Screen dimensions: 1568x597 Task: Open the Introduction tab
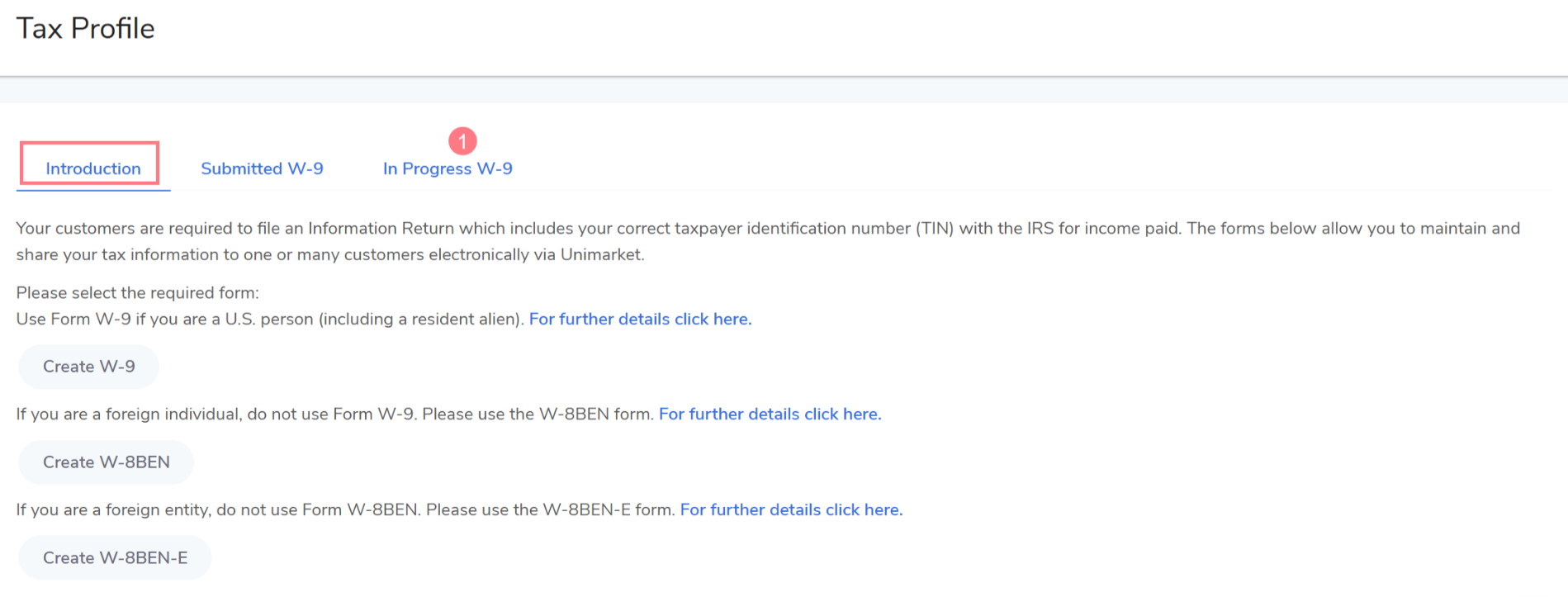[92, 168]
